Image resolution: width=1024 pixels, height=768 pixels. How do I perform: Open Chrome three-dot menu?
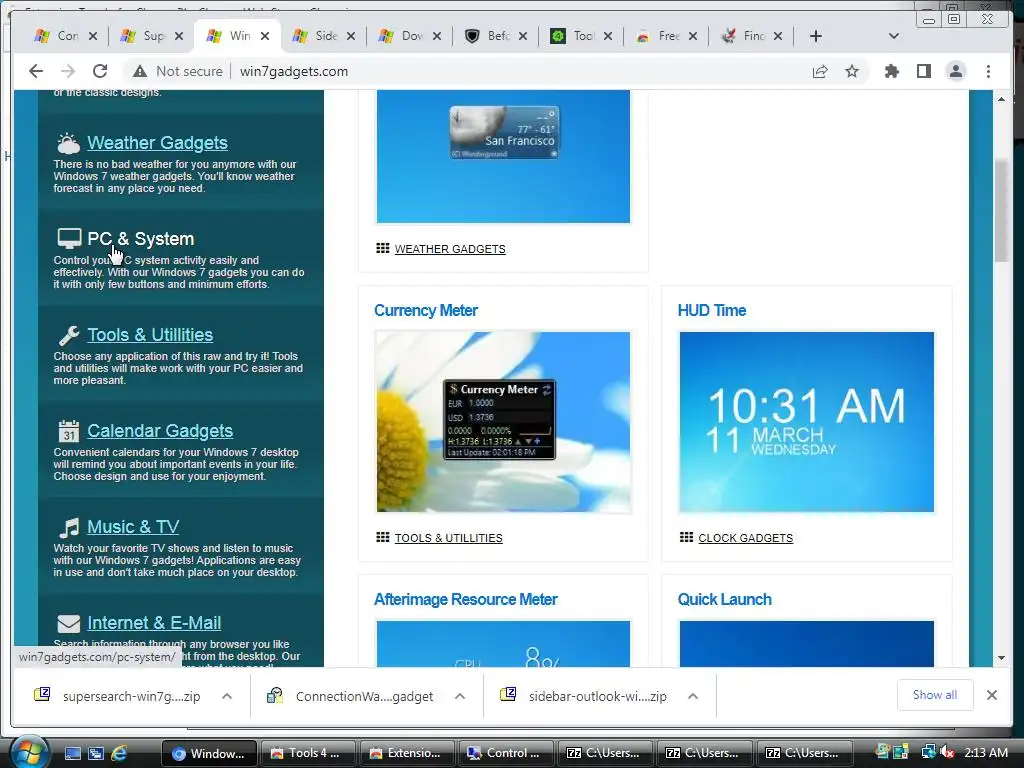(988, 71)
